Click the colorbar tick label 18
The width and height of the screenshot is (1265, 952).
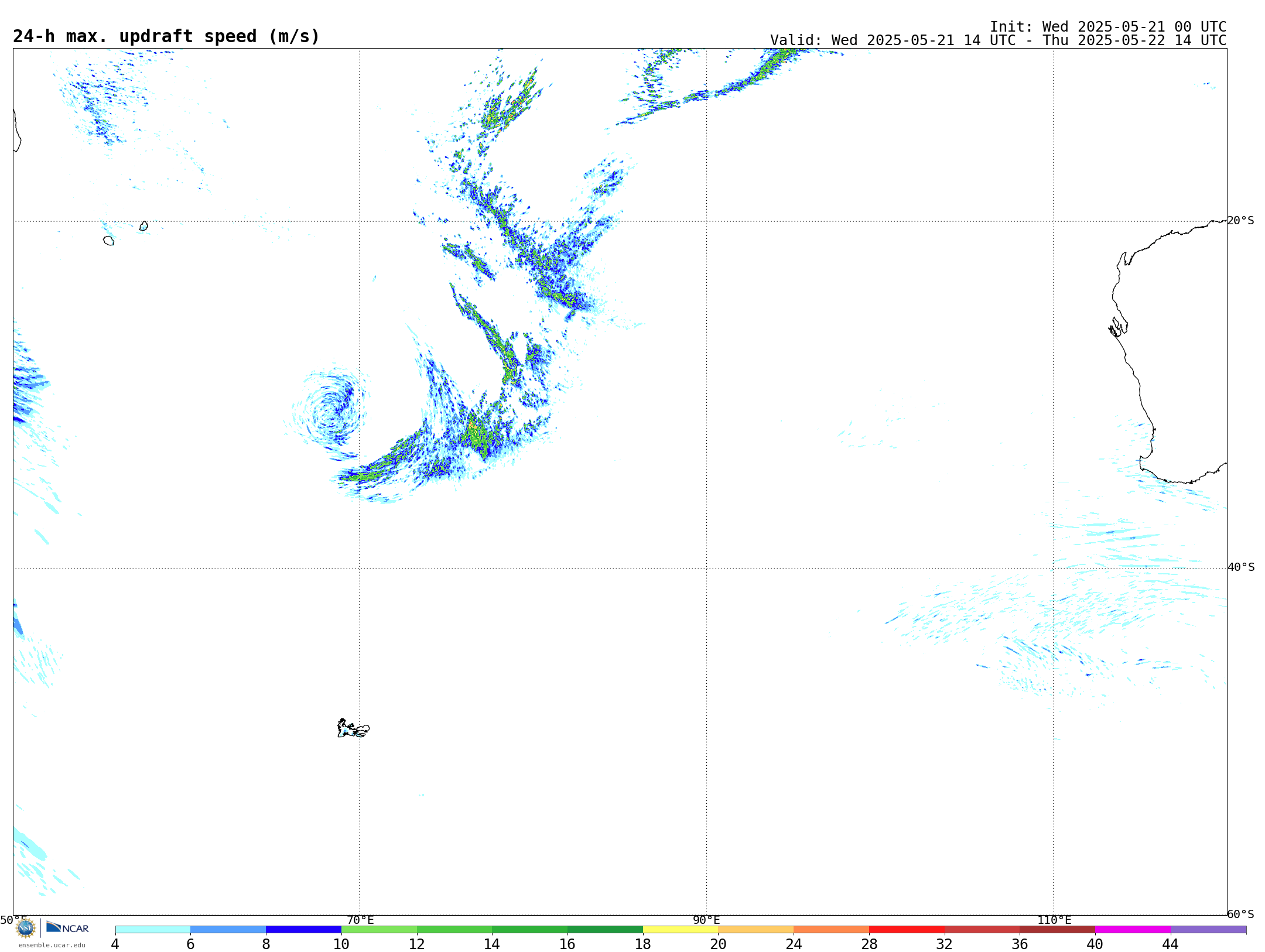coord(643,944)
